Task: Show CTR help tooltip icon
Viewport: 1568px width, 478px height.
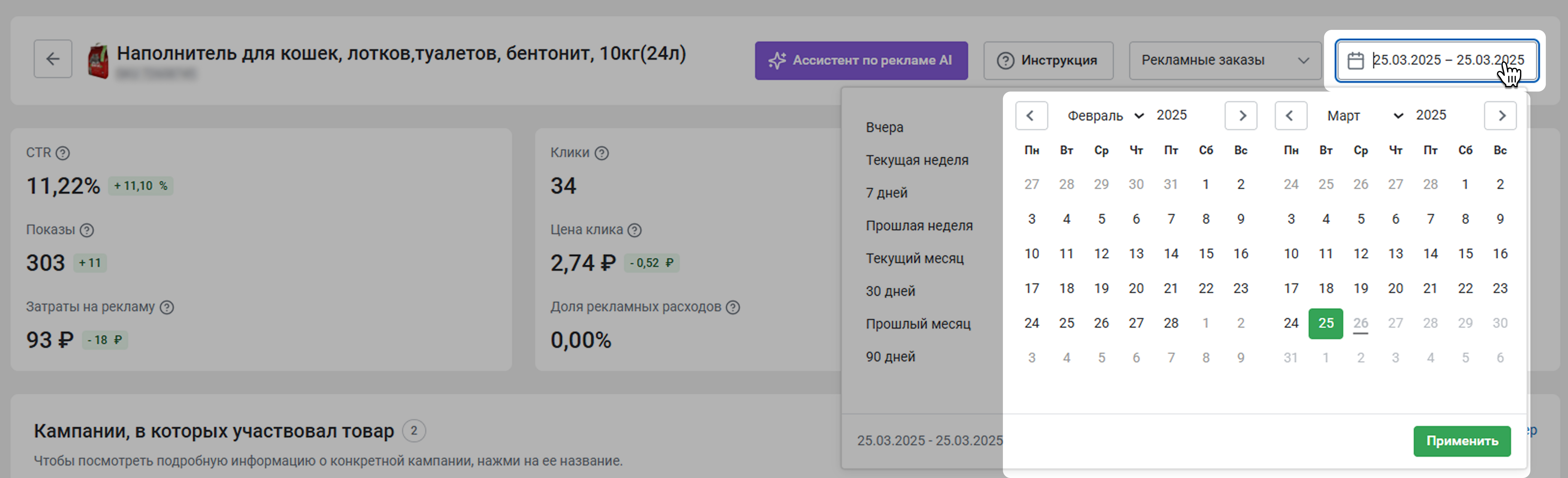Action: click(x=63, y=153)
